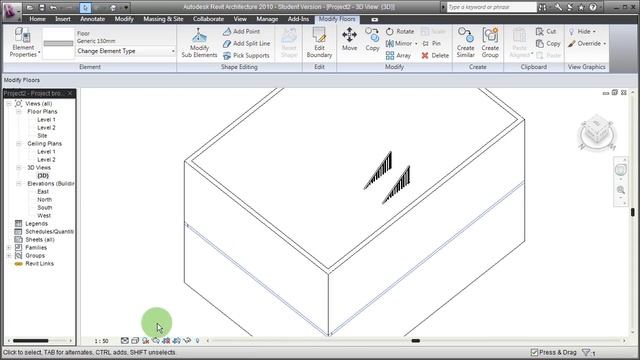
Task: Click the keyword search input field
Action: click(491, 7)
